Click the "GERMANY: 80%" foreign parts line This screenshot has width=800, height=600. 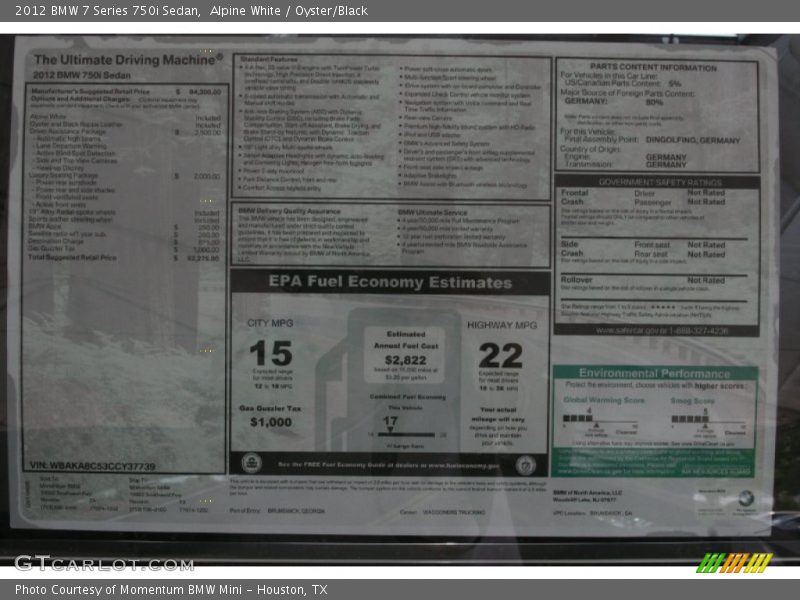614,102
